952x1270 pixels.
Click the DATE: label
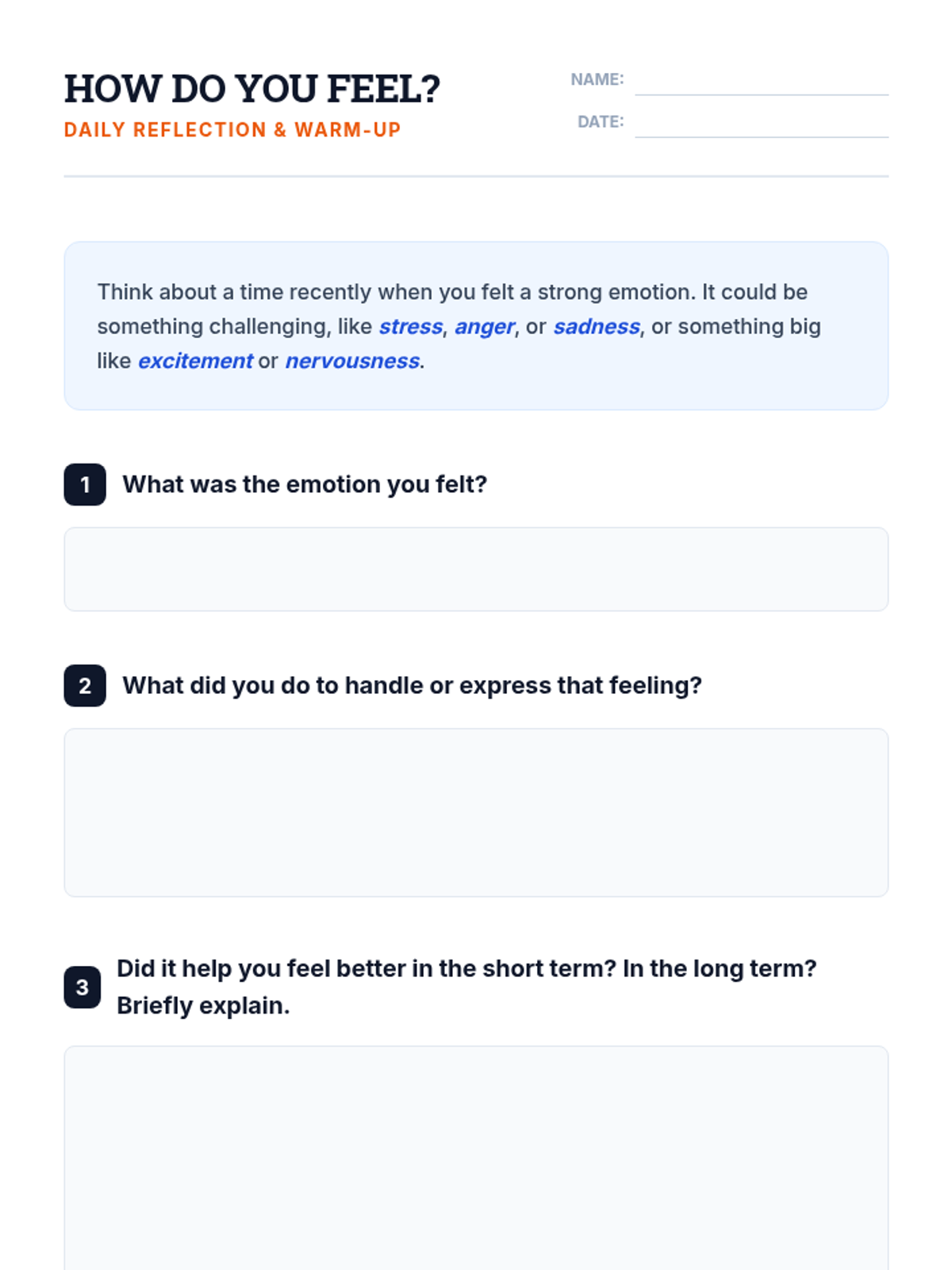pyautogui.click(x=601, y=121)
